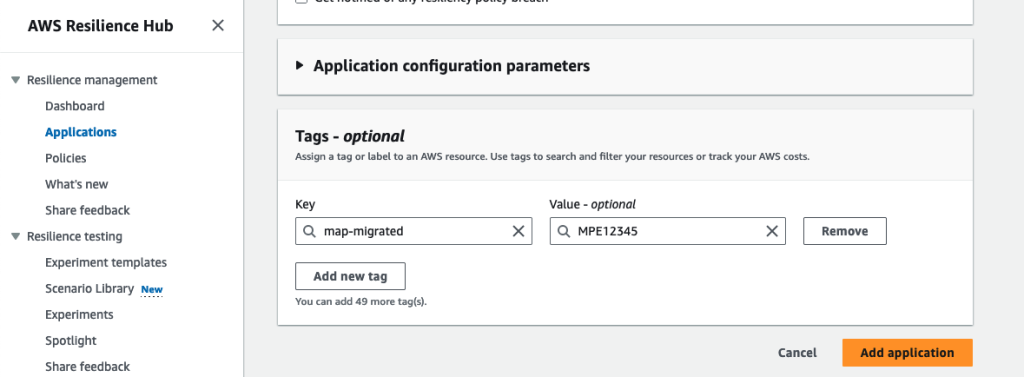Focus the Value input field

[x=667, y=231]
